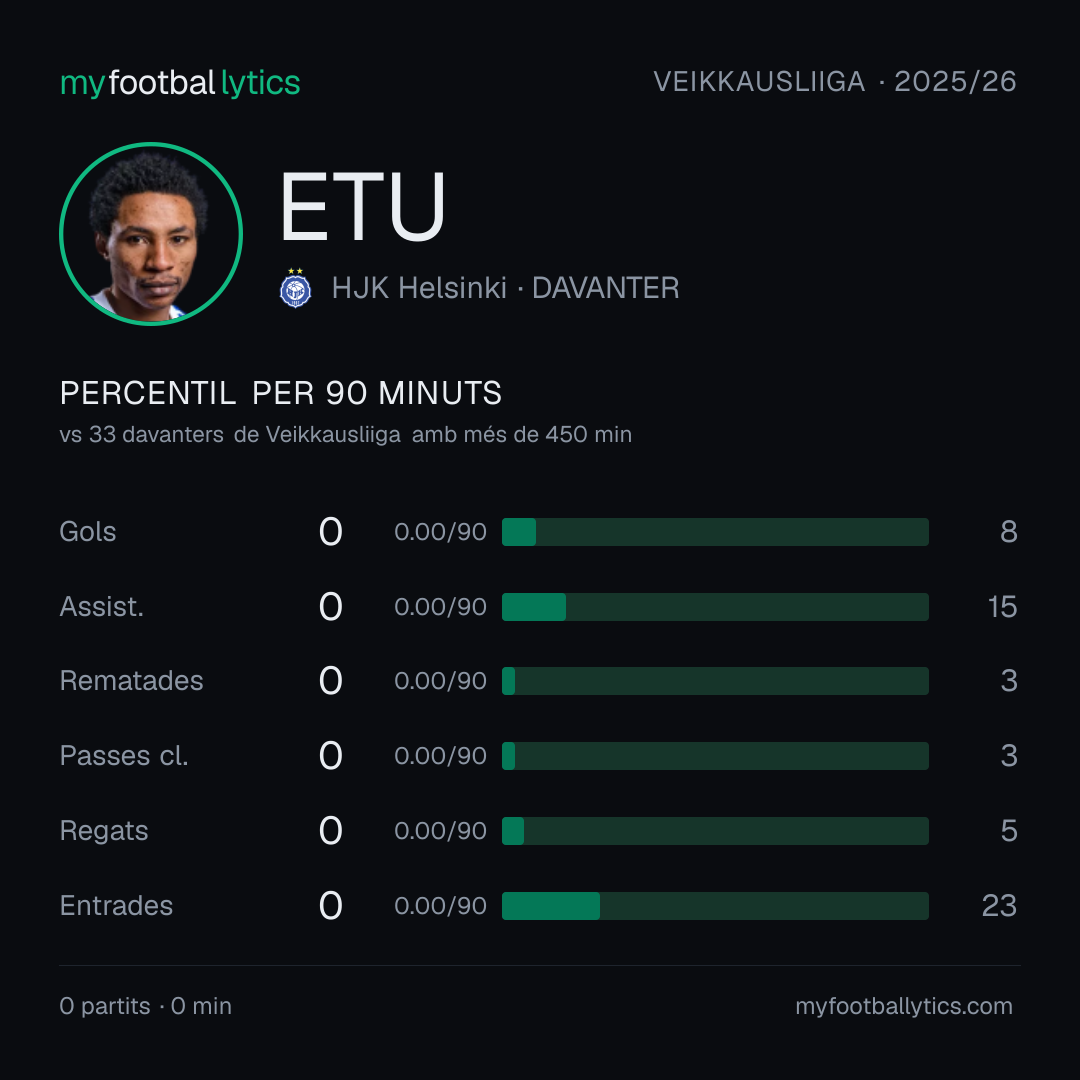Click the Entrades percentile value 23
This screenshot has height=1080, width=1080.
pyautogui.click(x=999, y=906)
